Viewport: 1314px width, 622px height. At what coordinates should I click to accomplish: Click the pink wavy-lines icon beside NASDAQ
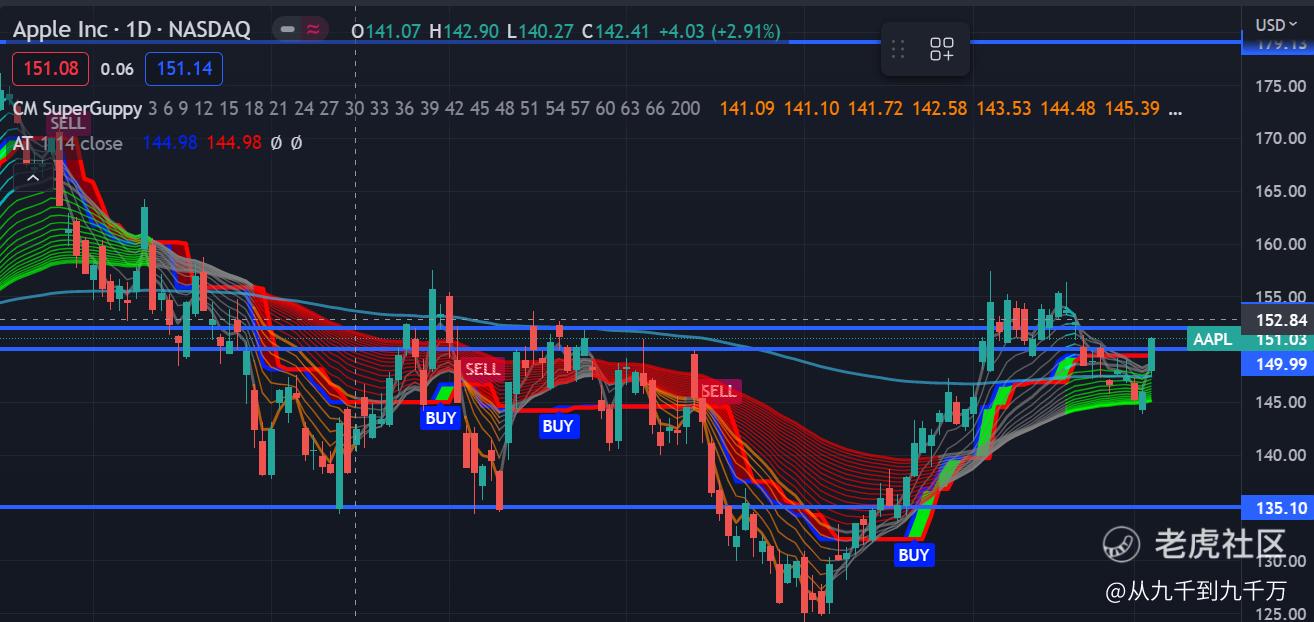(313, 30)
